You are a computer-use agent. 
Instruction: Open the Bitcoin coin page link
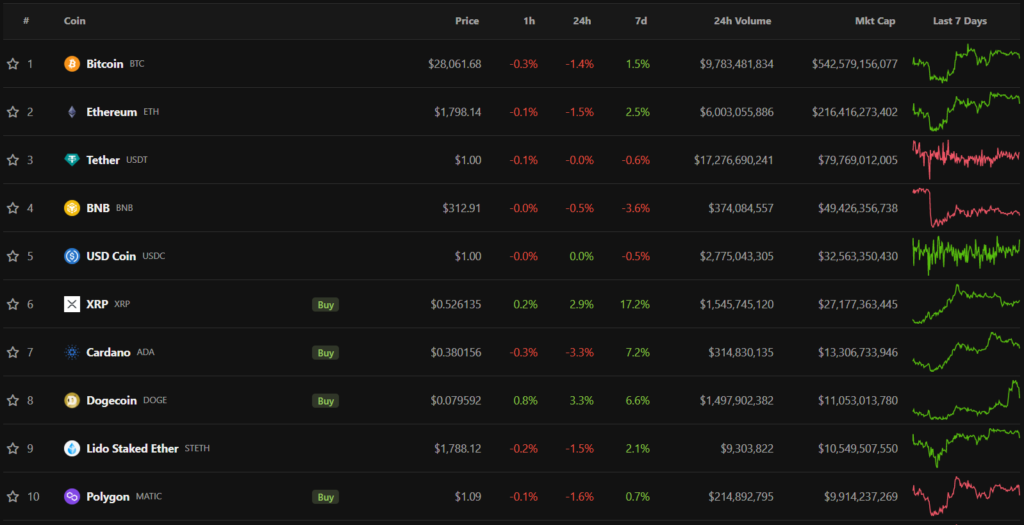click(104, 64)
